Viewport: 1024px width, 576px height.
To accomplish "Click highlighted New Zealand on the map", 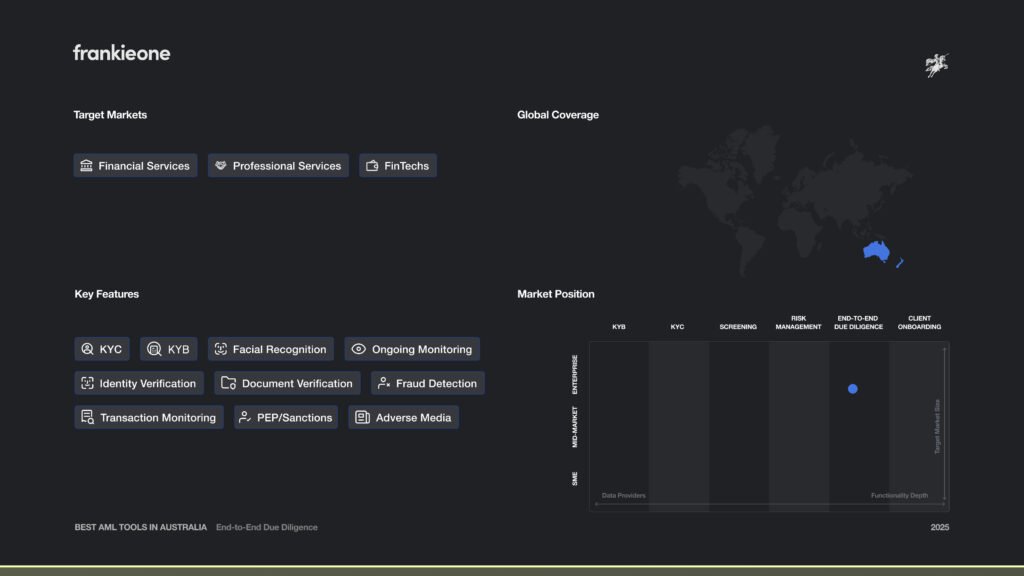I will 900,263.
